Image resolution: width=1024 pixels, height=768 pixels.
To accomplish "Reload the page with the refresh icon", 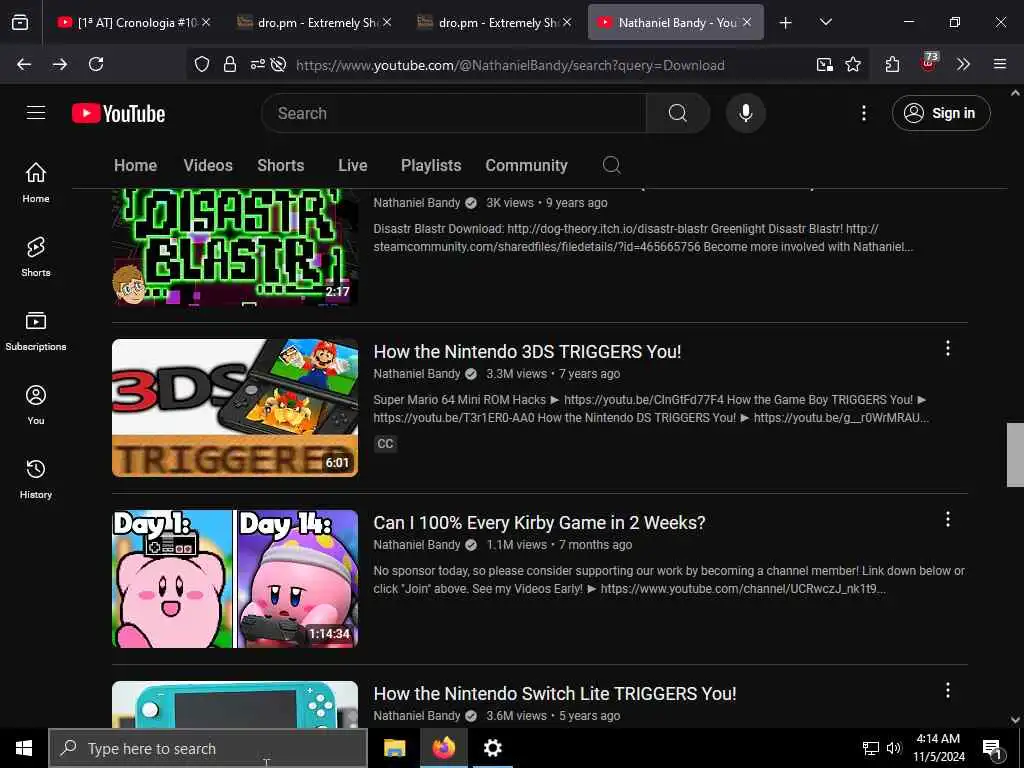I will point(96,64).
